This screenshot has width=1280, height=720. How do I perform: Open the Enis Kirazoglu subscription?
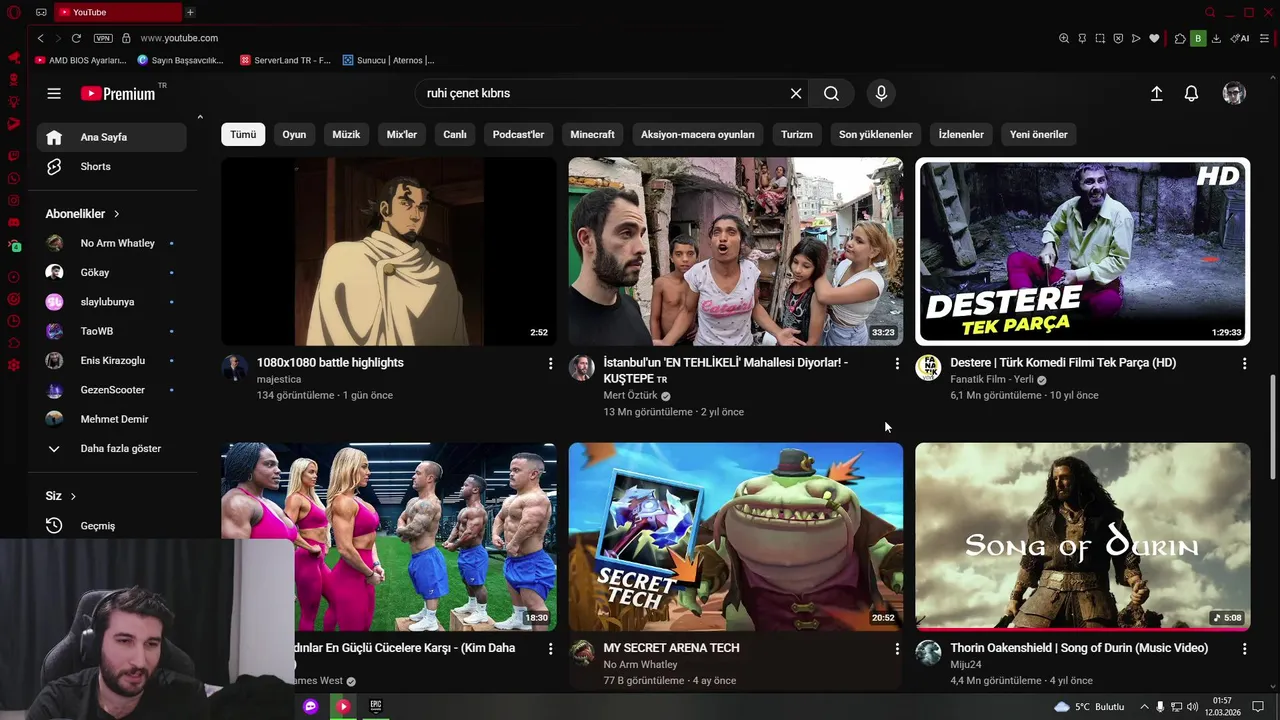point(111,360)
